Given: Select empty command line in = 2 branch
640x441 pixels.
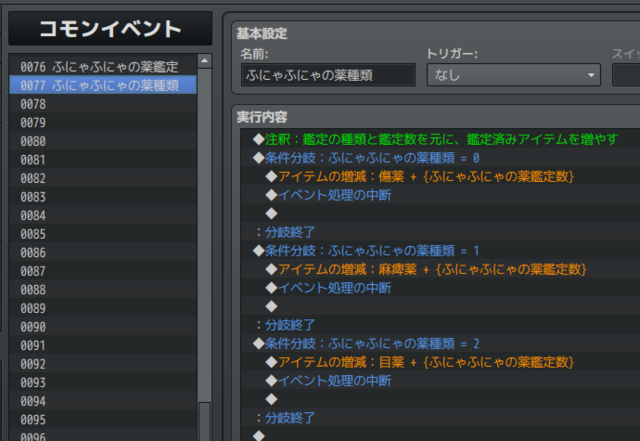Looking at the screenshot, I should pos(440,399).
